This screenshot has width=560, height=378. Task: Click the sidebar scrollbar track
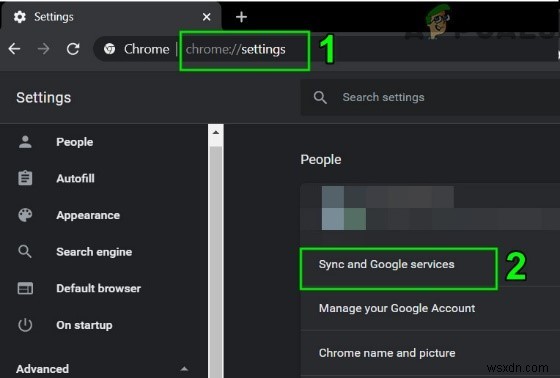point(216,261)
